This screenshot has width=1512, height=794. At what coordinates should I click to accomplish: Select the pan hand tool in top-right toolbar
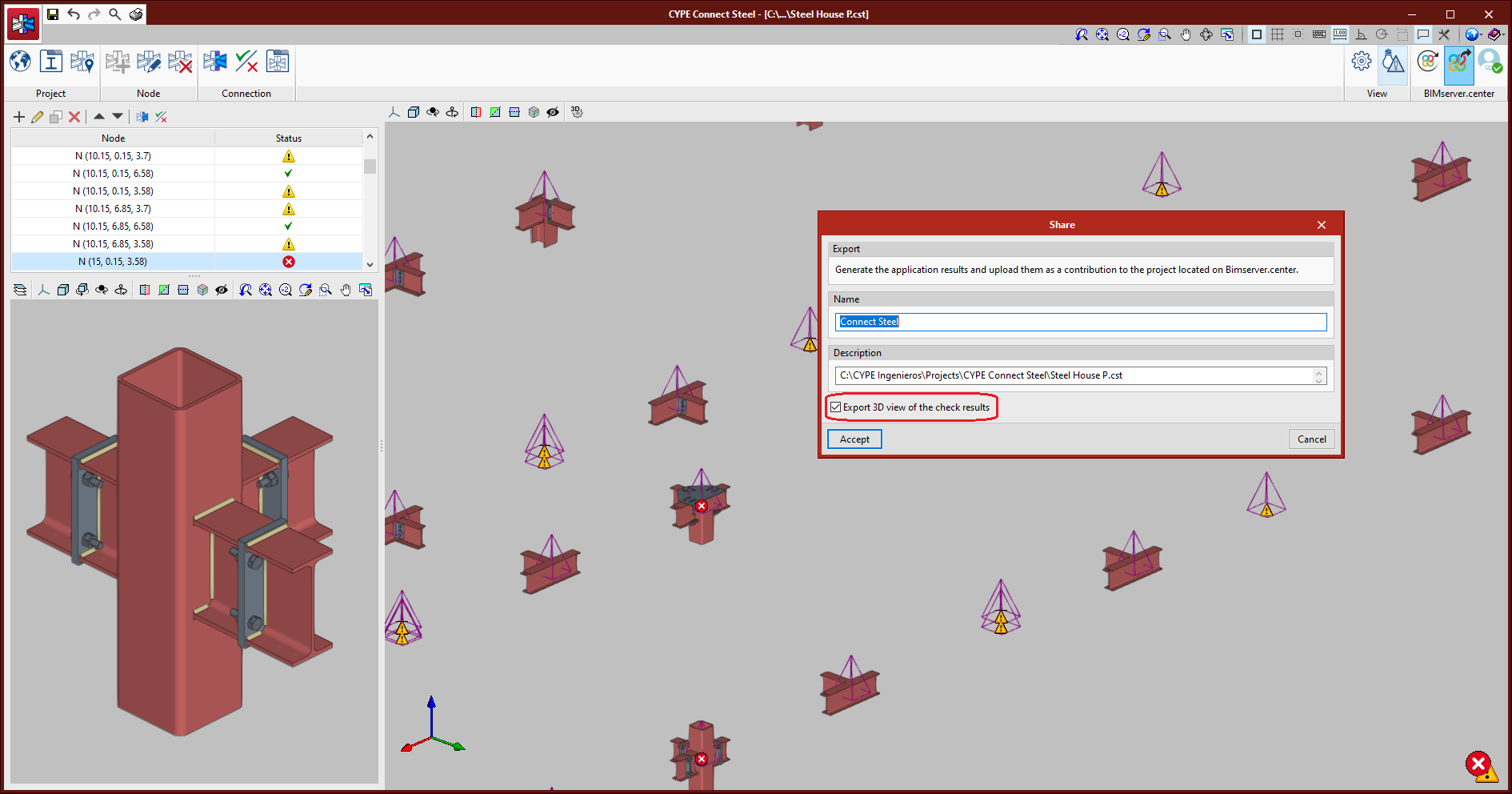(x=1186, y=34)
